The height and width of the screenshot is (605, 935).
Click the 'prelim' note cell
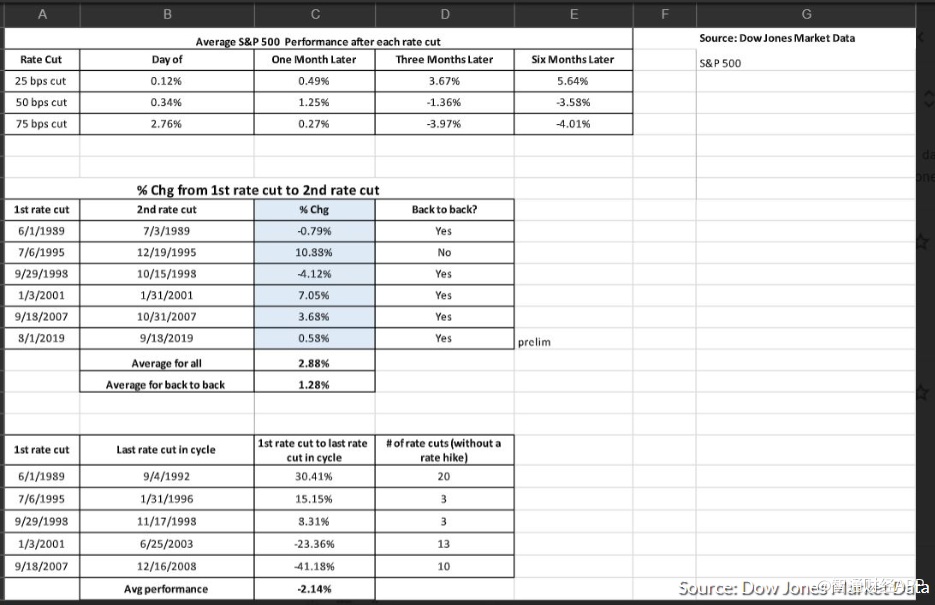tap(534, 342)
